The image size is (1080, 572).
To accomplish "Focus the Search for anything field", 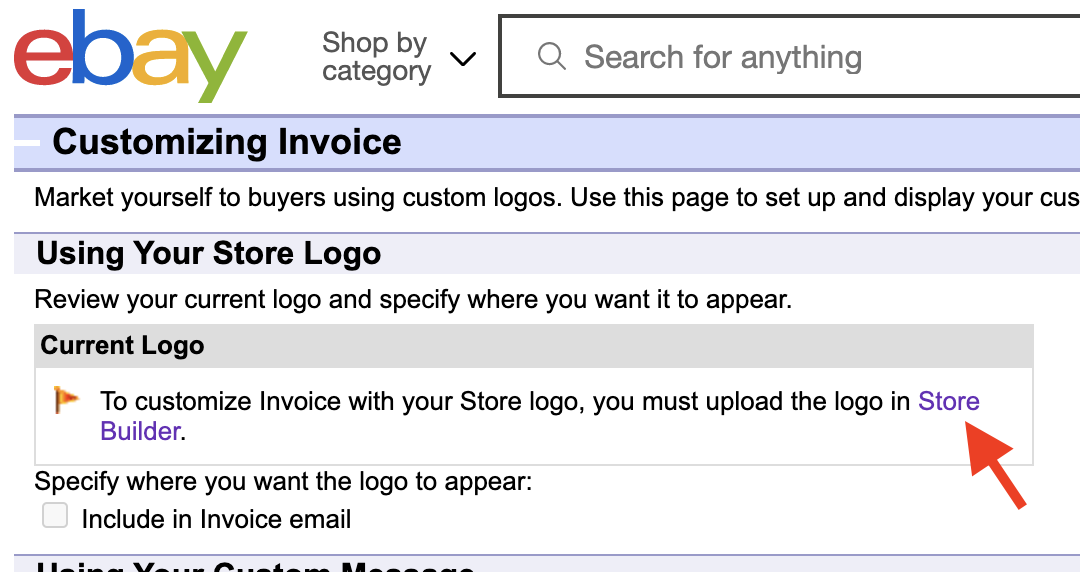I will [x=789, y=57].
